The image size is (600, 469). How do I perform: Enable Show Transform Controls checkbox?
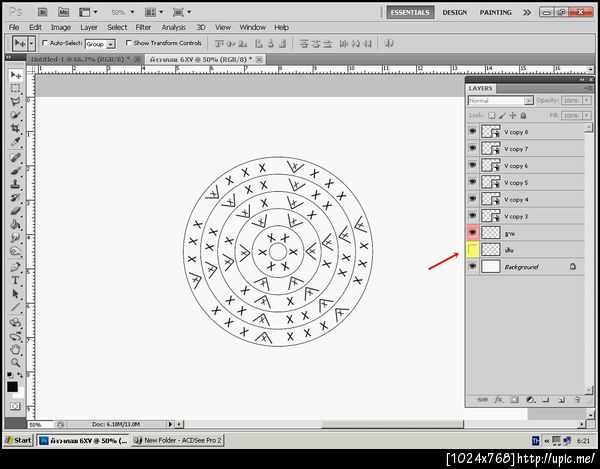coord(129,43)
